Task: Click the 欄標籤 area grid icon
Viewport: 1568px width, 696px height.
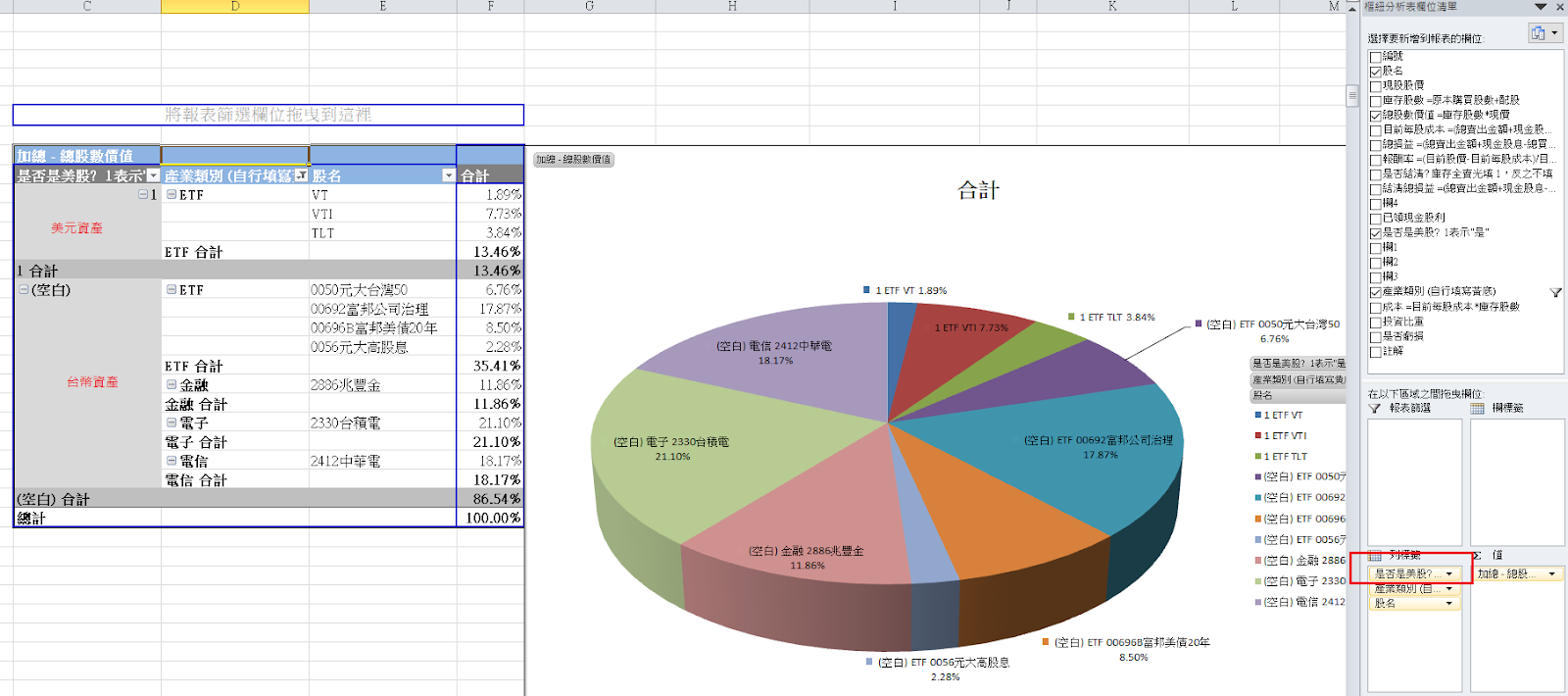Action: tap(1478, 409)
